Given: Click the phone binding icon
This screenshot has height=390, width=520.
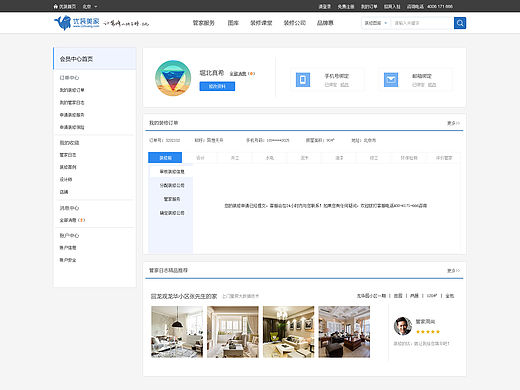Looking at the screenshot, I should coord(303,80).
